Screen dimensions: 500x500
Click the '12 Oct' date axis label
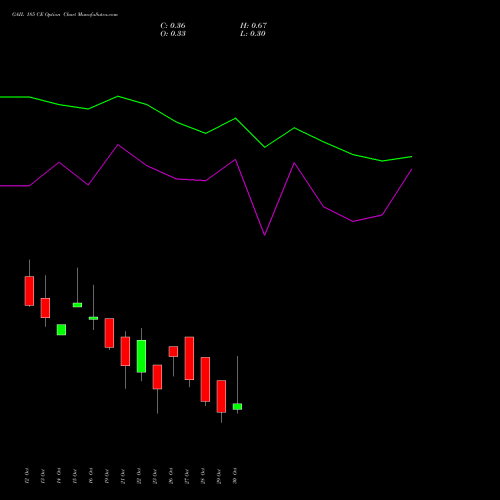[27, 476]
